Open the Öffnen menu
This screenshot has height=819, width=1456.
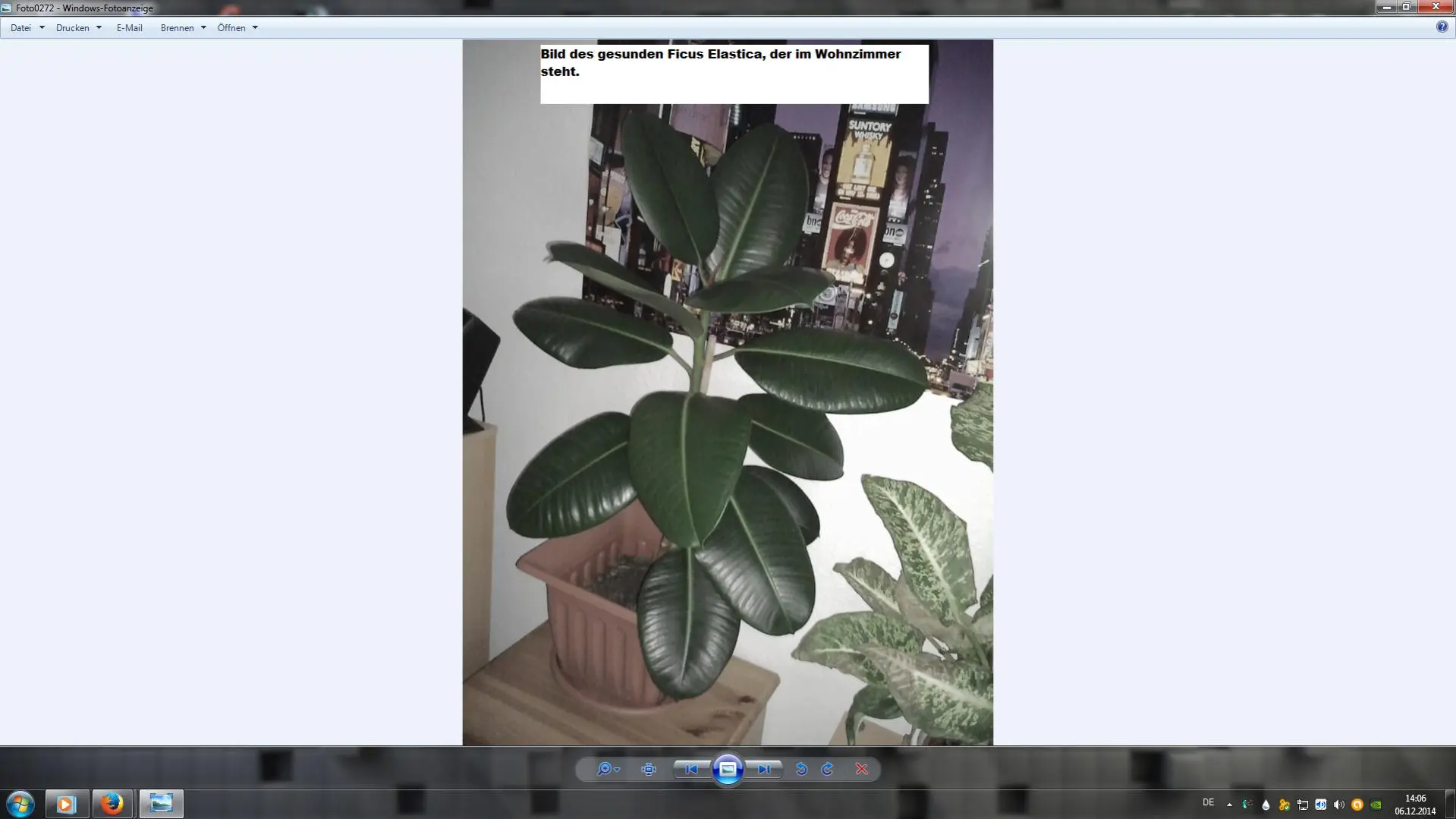click(237, 28)
